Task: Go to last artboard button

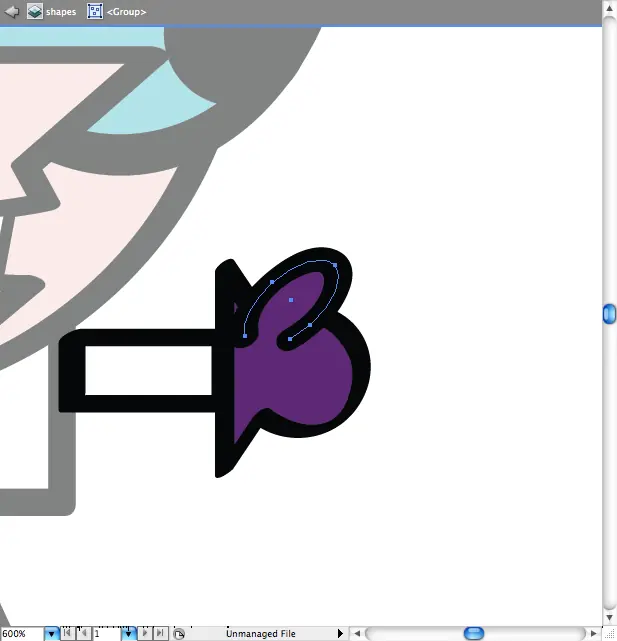Action: [161, 633]
